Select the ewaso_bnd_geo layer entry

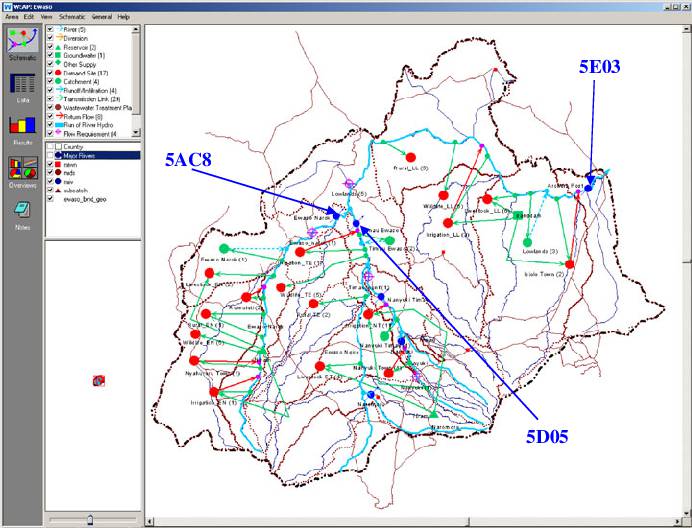[86, 199]
